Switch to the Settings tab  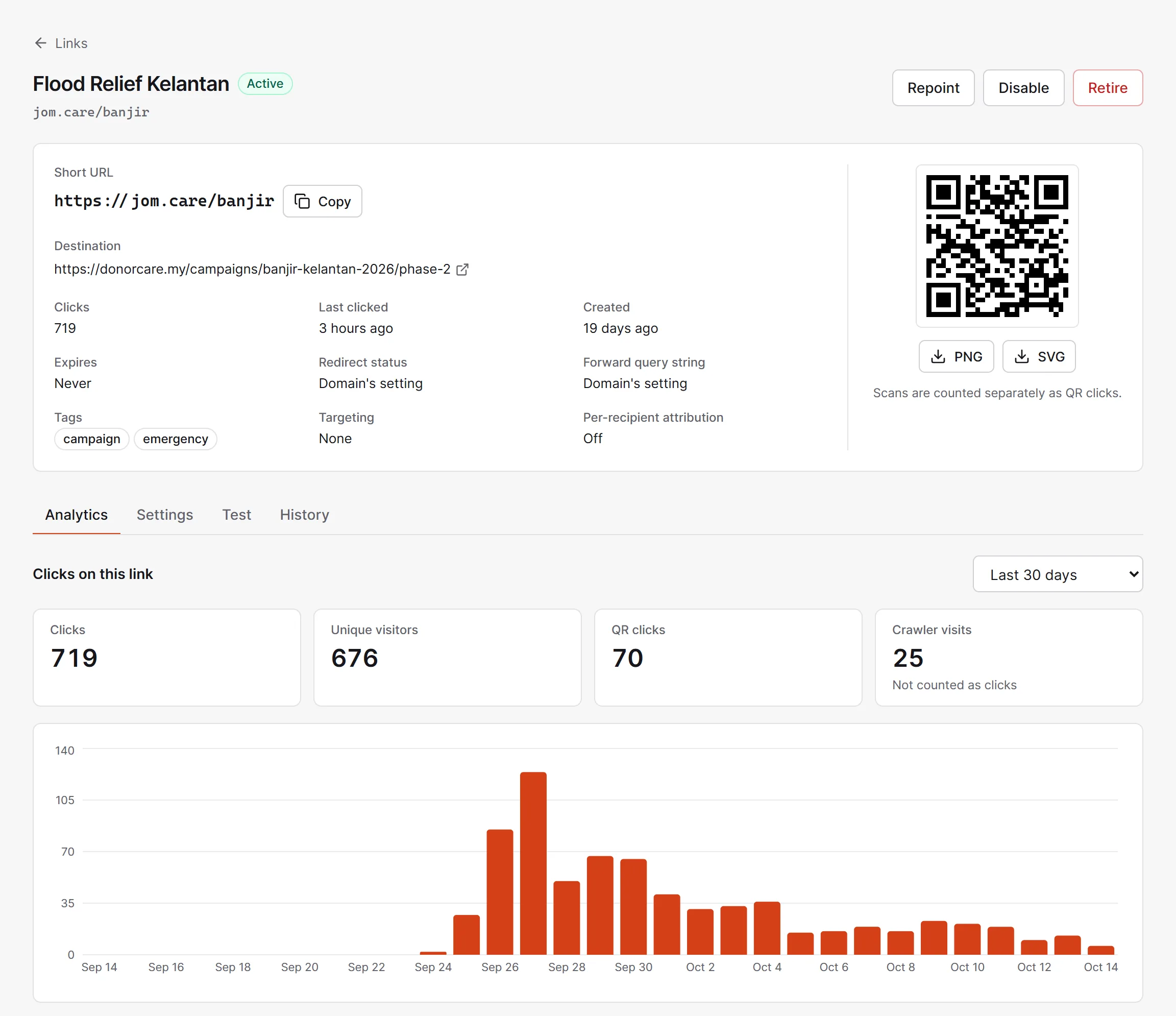[x=164, y=515]
